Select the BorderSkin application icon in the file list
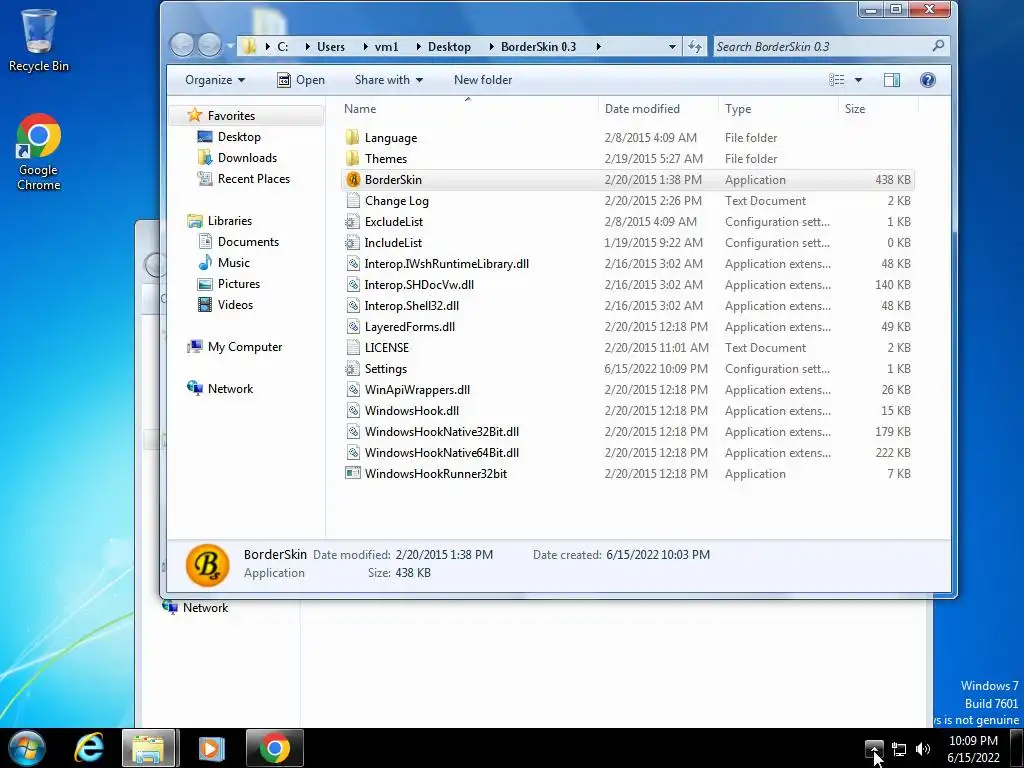 coord(353,180)
